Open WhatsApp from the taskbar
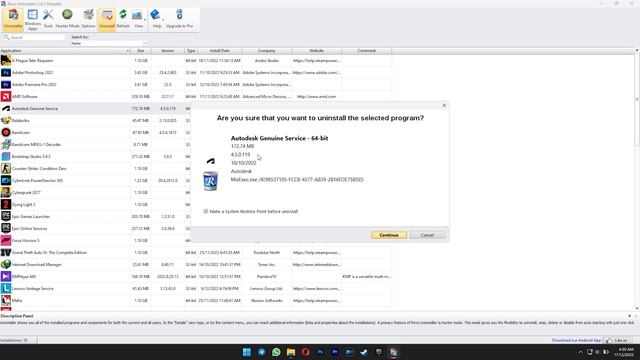This screenshot has height=360, width=640. point(276,352)
